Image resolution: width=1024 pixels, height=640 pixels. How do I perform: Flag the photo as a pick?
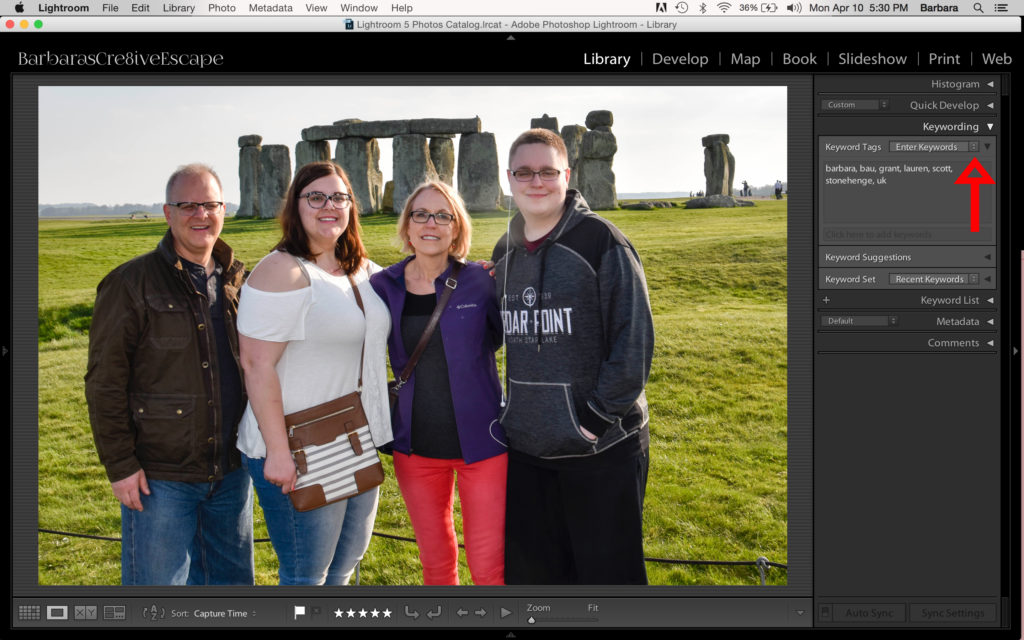[299, 613]
